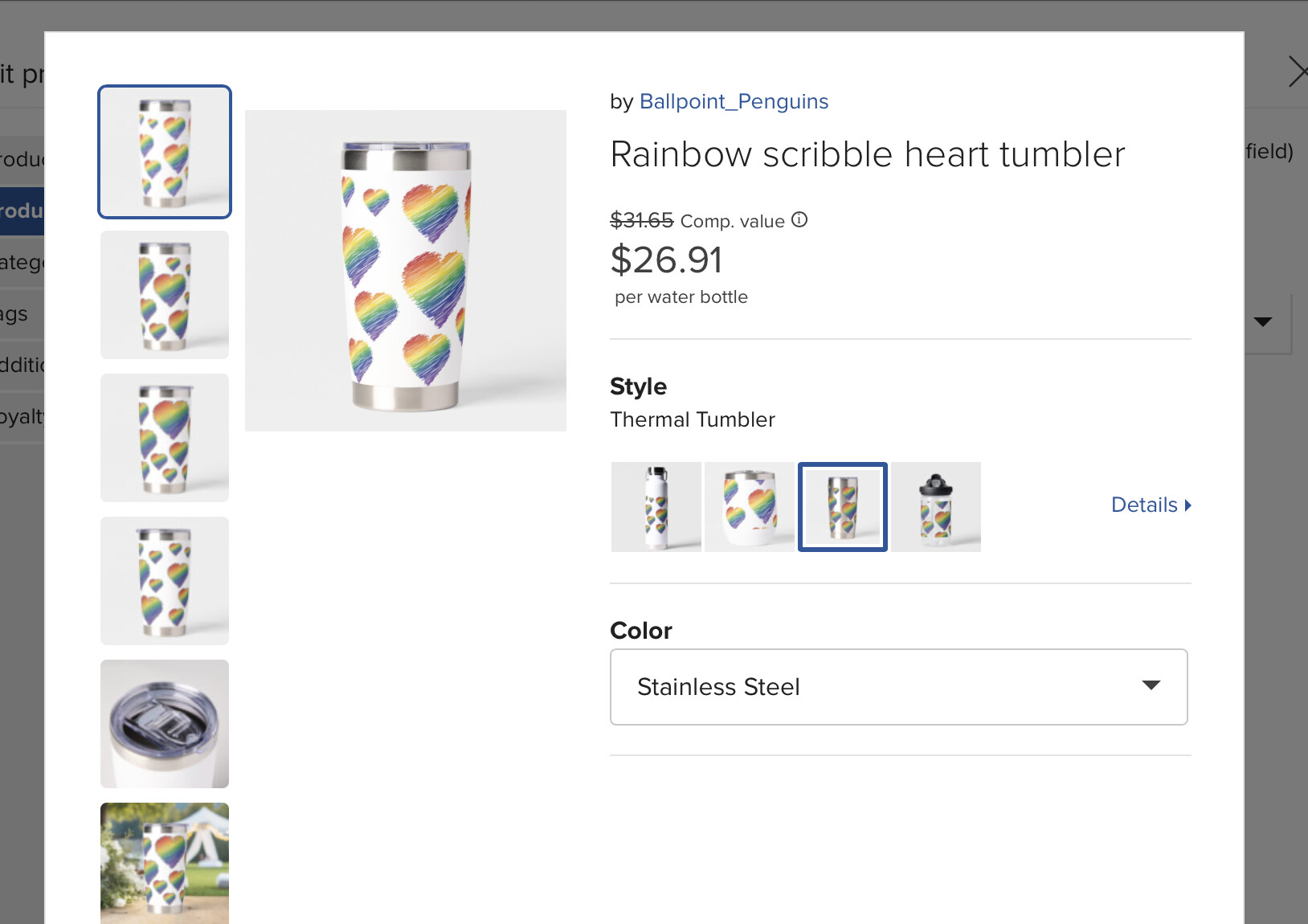Image resolution: width=1308 pixels, height=924 pixels.
Task: Choose the selected Thermal Tumbler style thumbnail
Action: [843, 507]
